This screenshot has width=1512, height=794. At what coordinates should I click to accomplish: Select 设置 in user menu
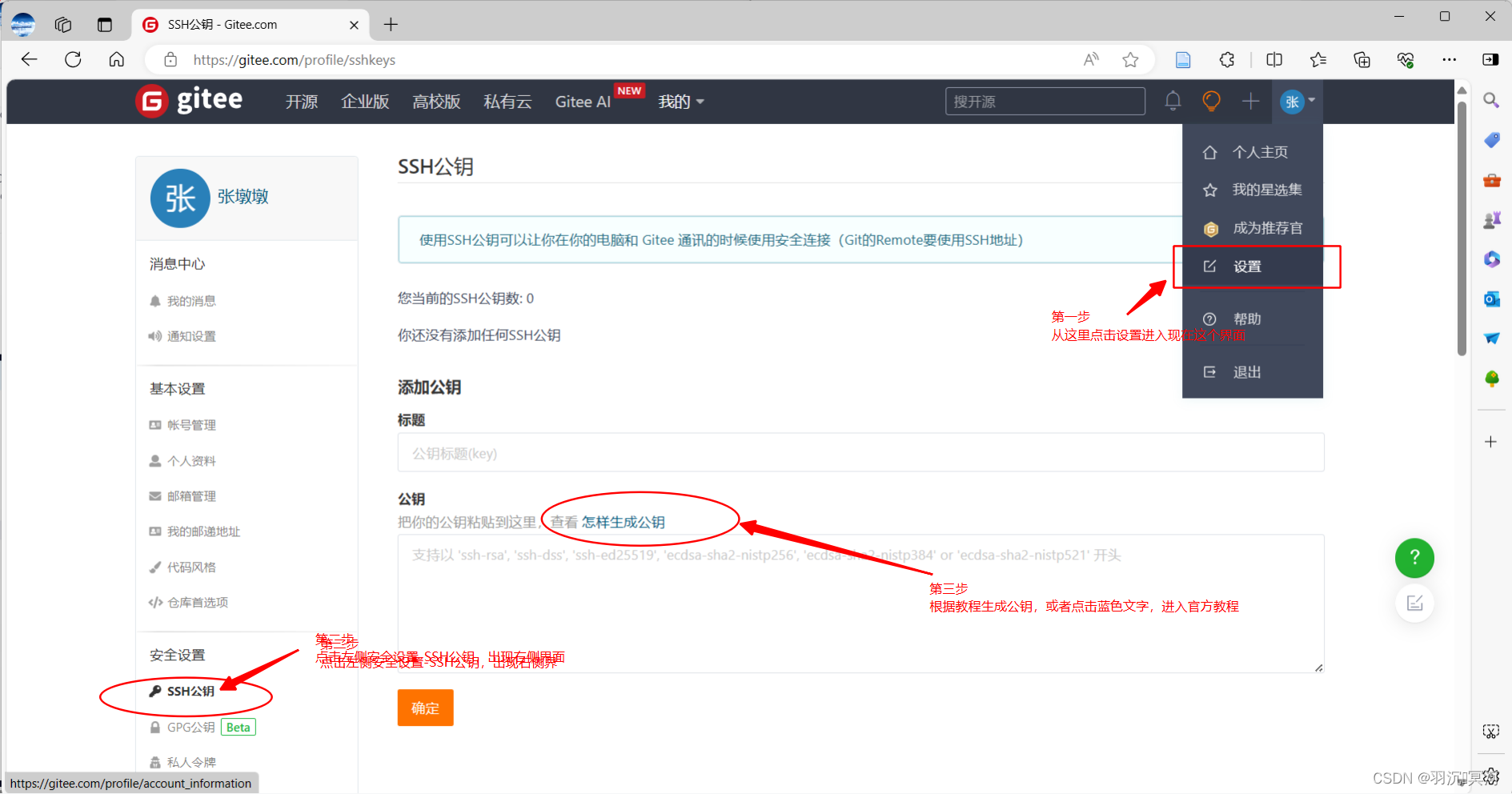click(1252, 267)
